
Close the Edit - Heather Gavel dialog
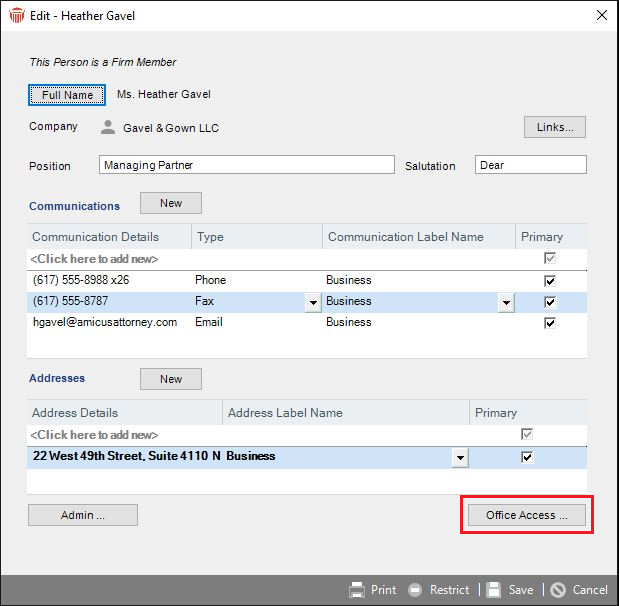pyautogui.click(x=602, y=15)
